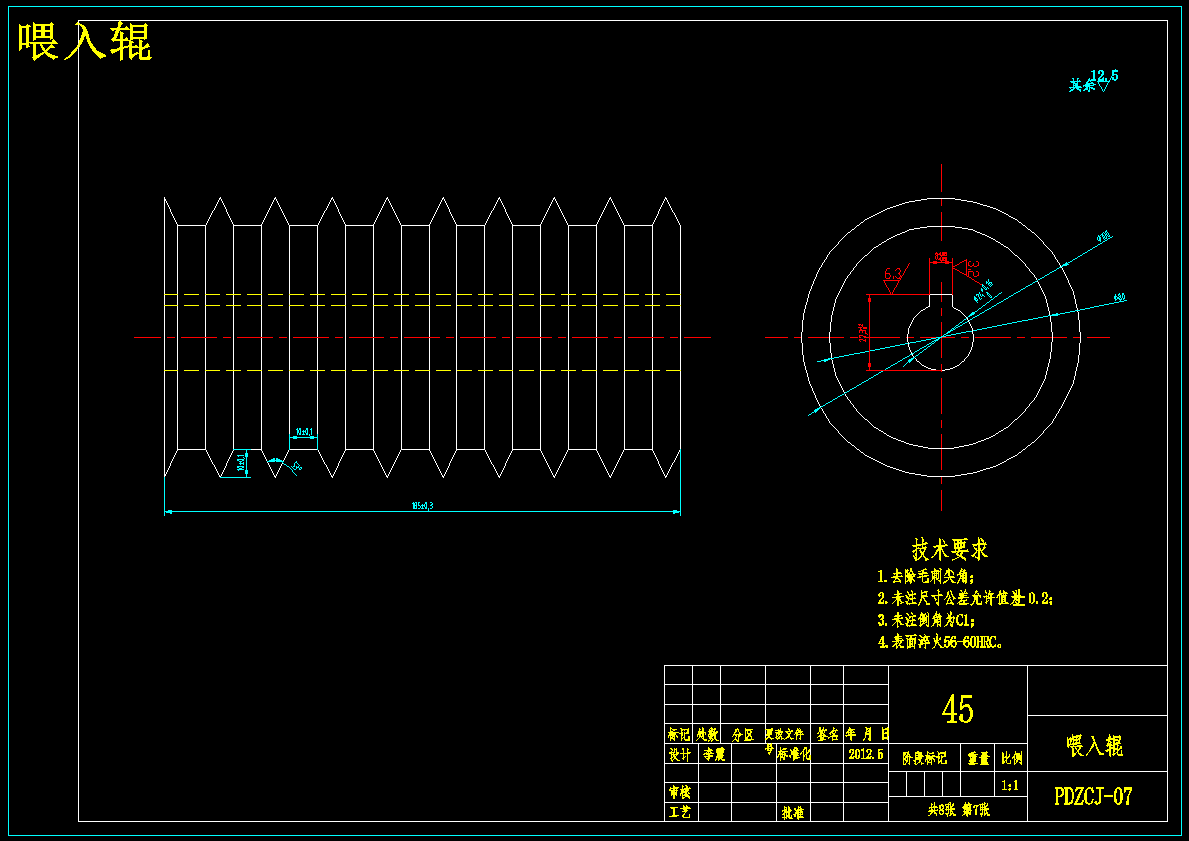1189x841 pixels.
Task: Select the 设计 row label
Action: tap(679, 755)
